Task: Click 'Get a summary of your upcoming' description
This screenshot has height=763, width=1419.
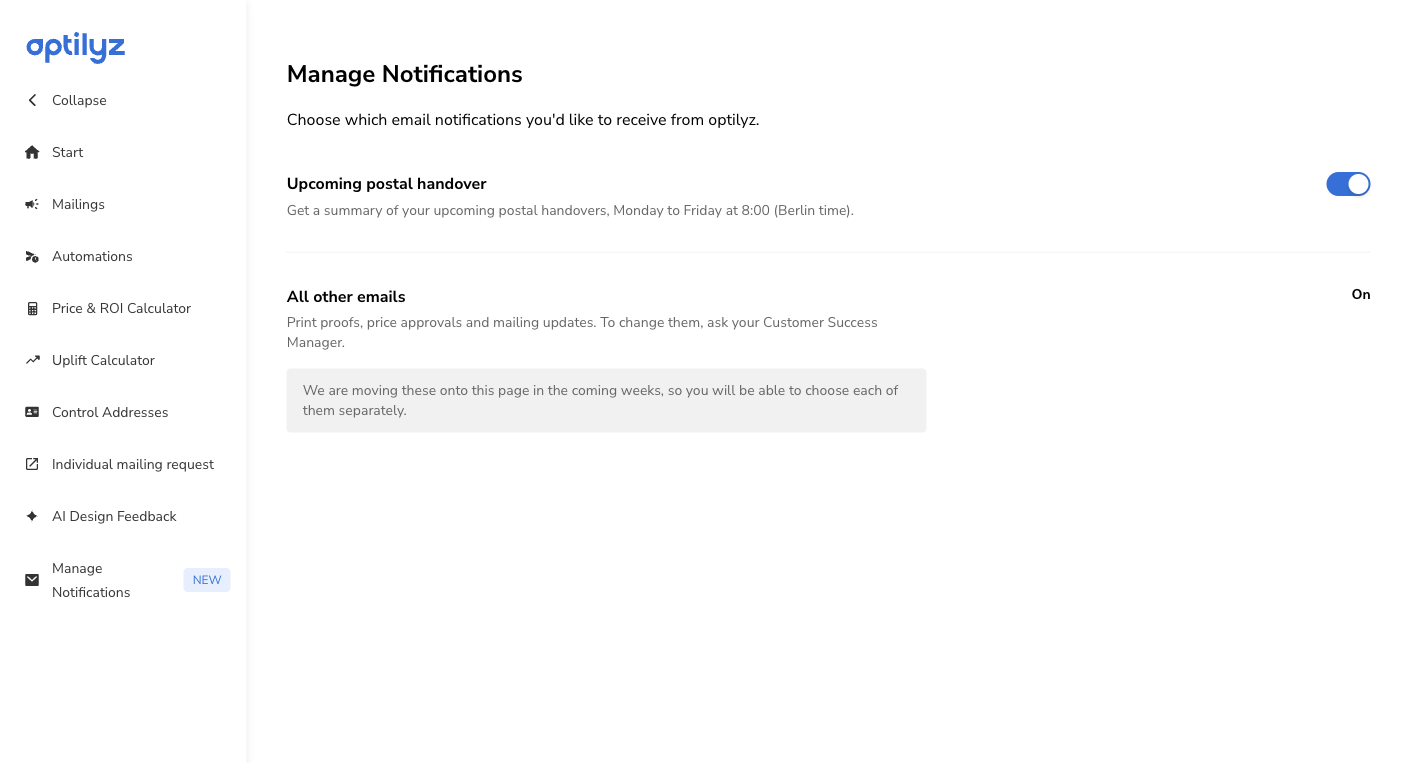Action: (x=570, y=211)
